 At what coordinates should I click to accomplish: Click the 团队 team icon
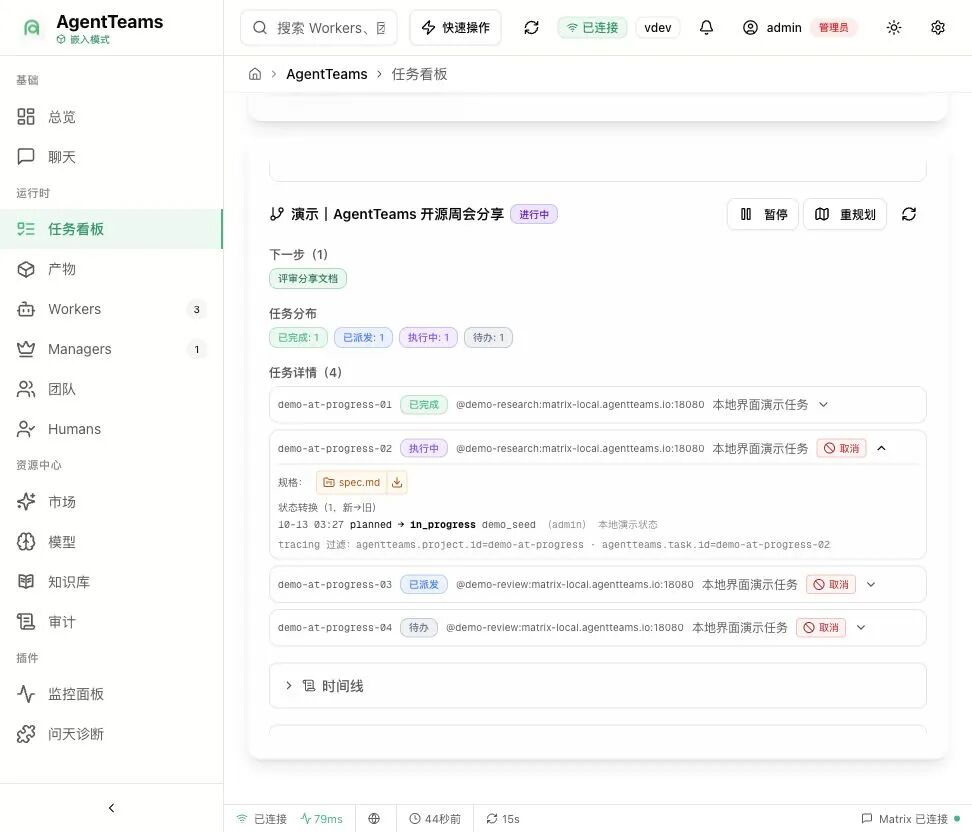(x=26, y=389)
